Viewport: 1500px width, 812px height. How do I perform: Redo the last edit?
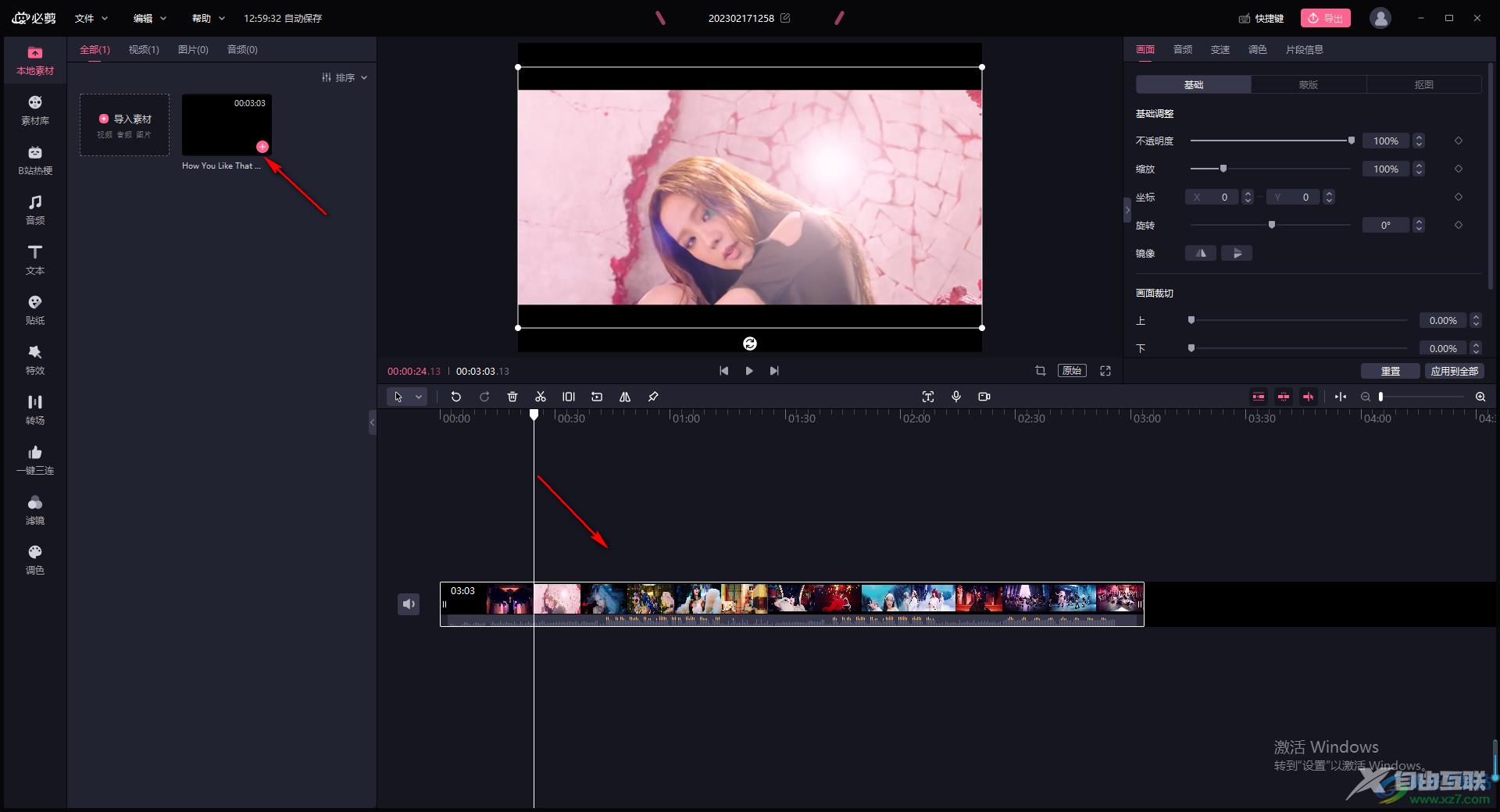[x=484, y=397]
